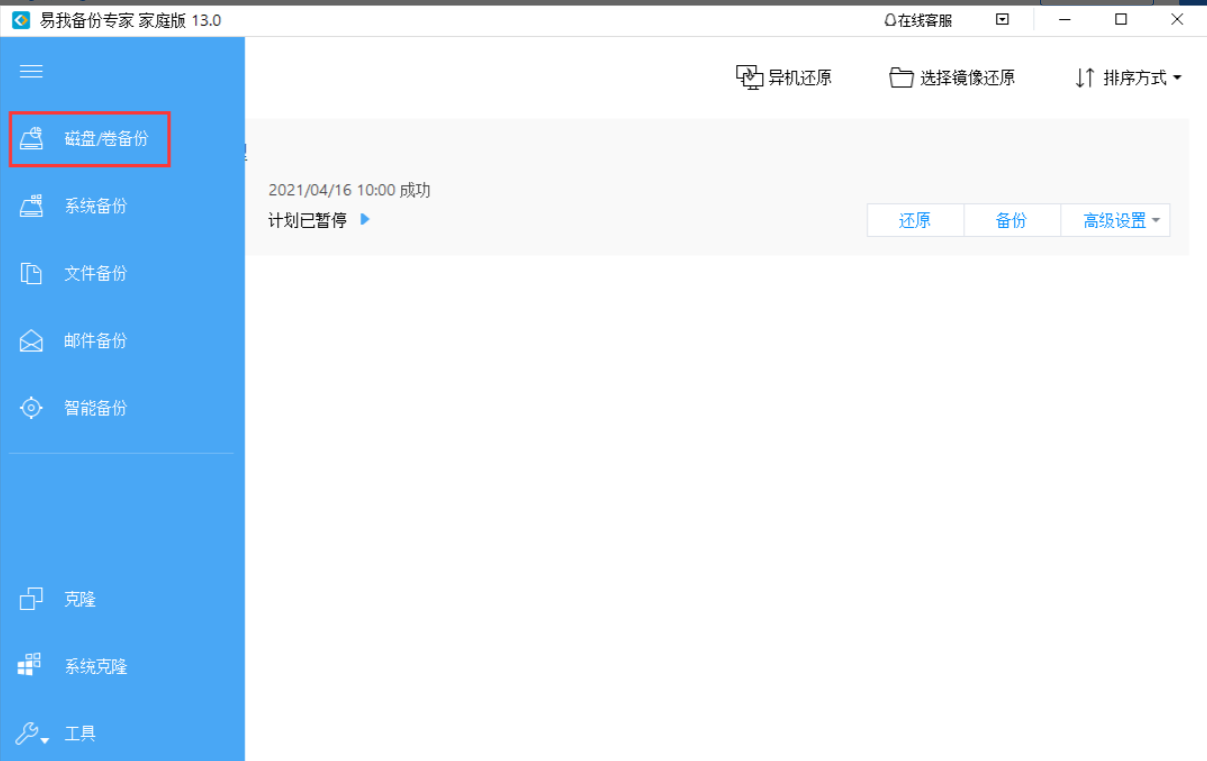Open 系统克隆 label in sidebar
Screen dimensions: 1207x761
(96, 667)
